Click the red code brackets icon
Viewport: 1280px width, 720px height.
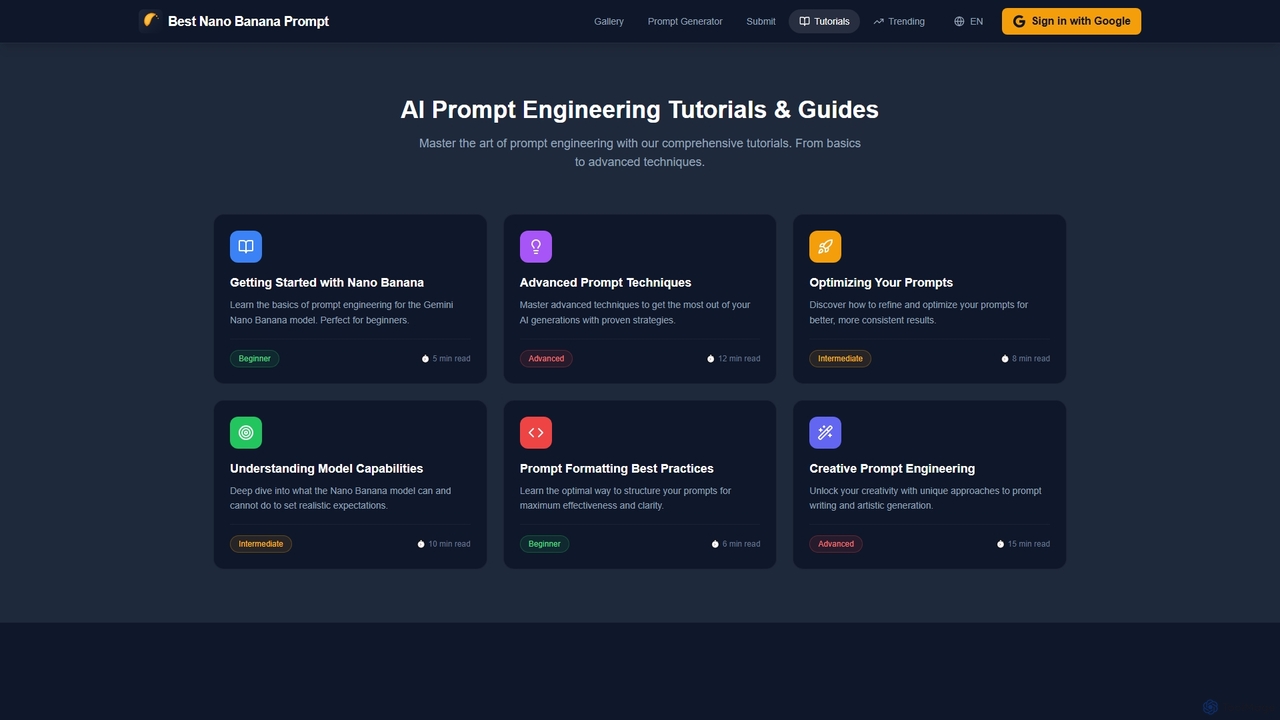pyautogui.click(x=536, y=433)
